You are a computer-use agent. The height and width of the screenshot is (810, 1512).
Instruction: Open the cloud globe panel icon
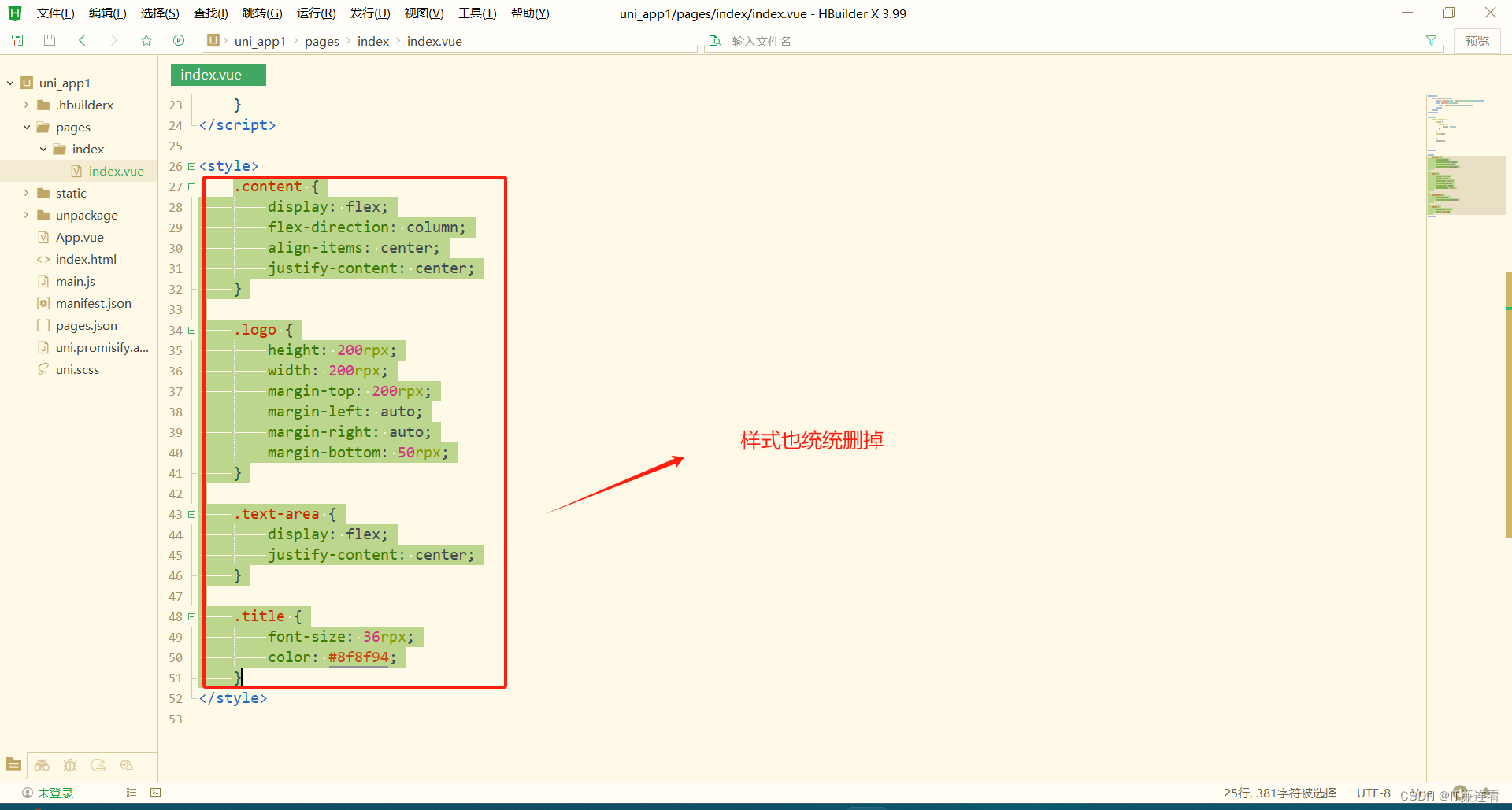[127, 765]
